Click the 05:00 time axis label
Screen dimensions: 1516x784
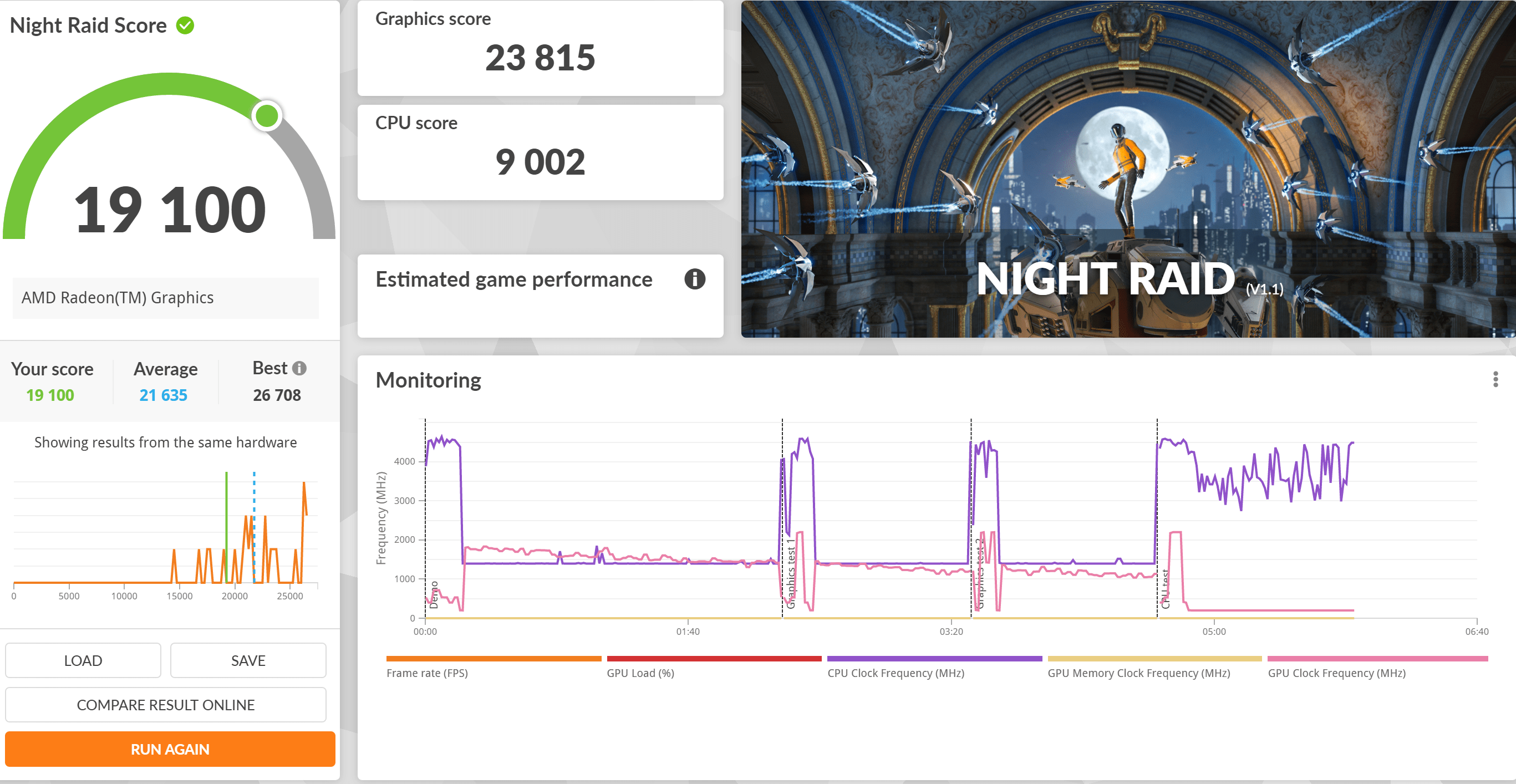pyautogui.click(x=1214, y=632)
